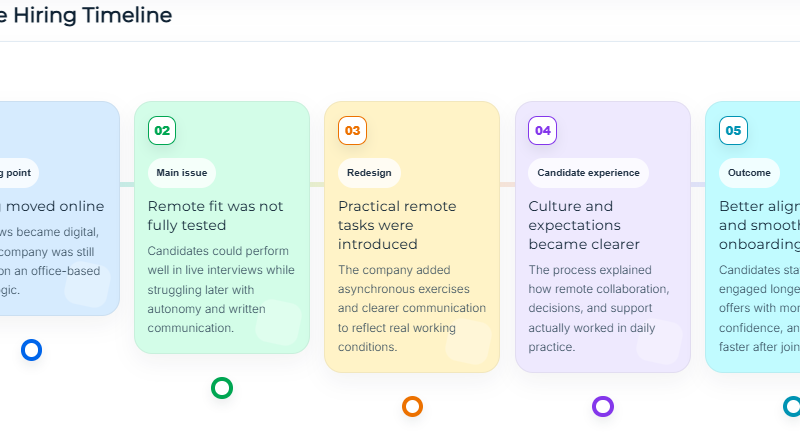Click the teal 05 step number badge
The width and height of the screenshot is (800, 434).
pyautogui.click(x=733, y=130)
